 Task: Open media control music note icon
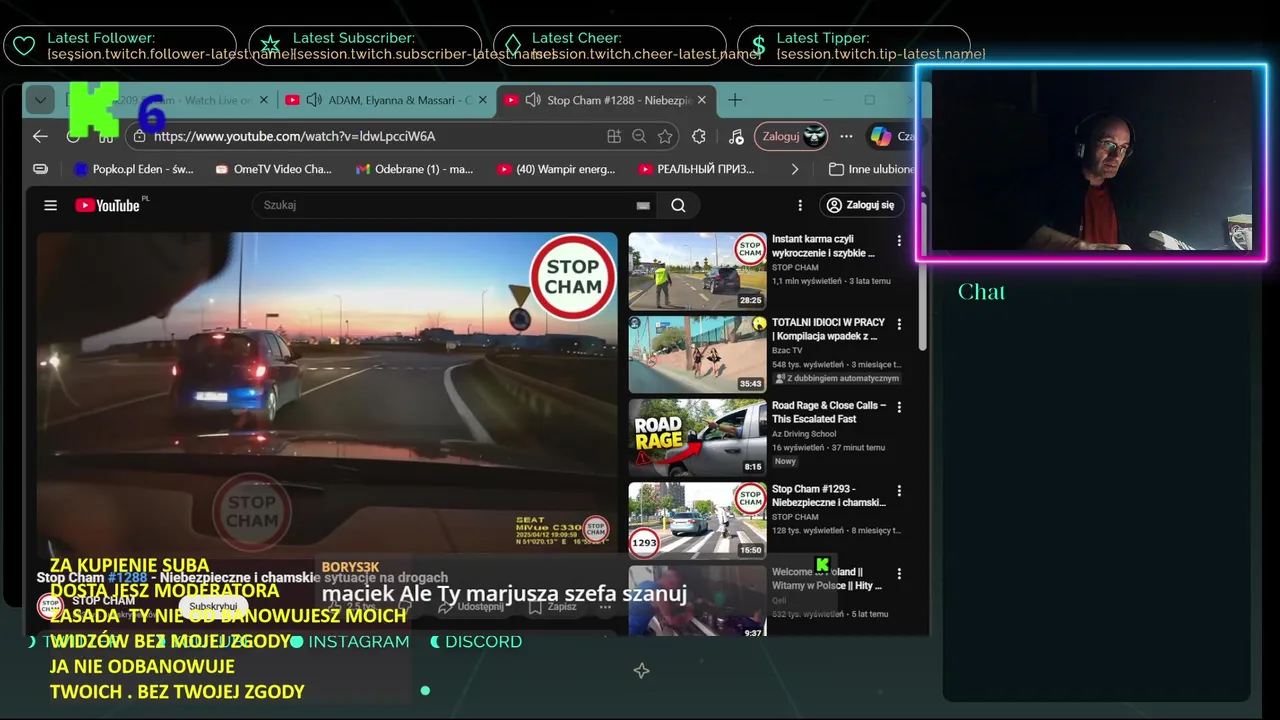tap(736, 136)
